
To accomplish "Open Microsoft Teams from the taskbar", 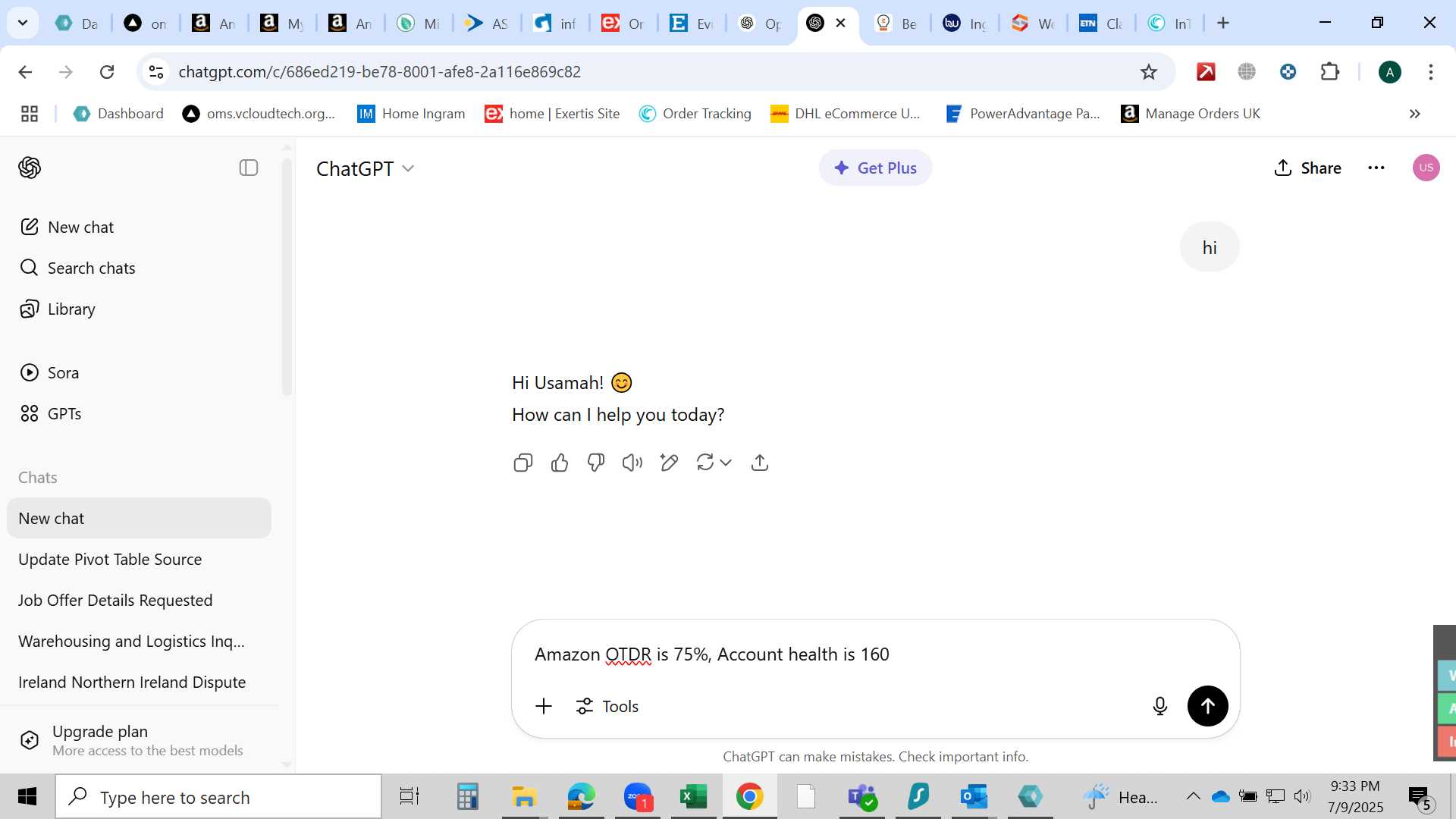I will coord(861,797).
